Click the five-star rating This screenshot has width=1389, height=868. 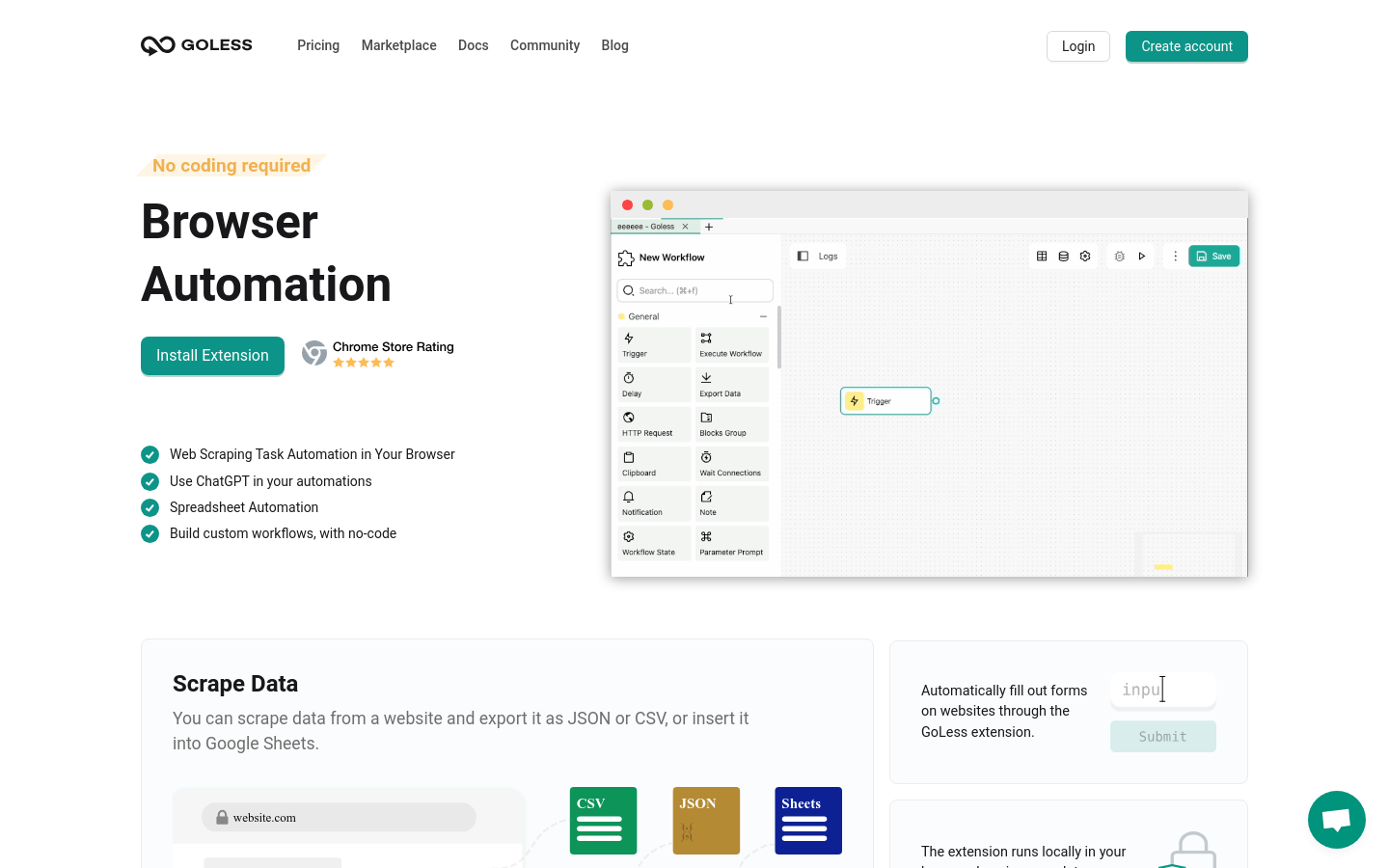(364, 363)
